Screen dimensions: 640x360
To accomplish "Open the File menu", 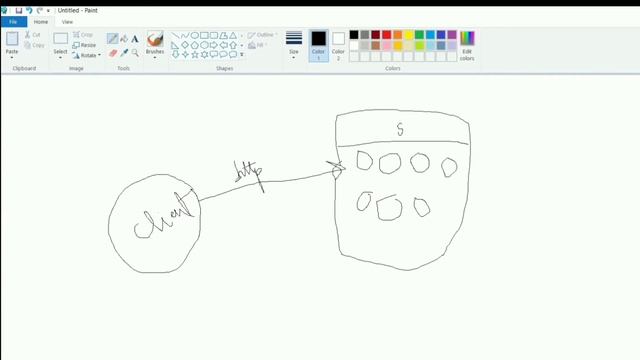I will tap(13, 22).
